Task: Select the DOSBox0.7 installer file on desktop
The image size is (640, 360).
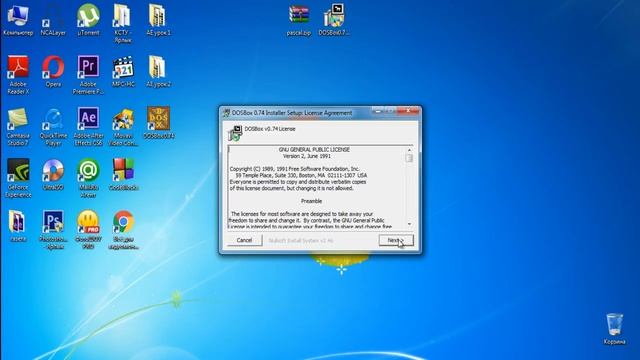Action: [334, 20]
